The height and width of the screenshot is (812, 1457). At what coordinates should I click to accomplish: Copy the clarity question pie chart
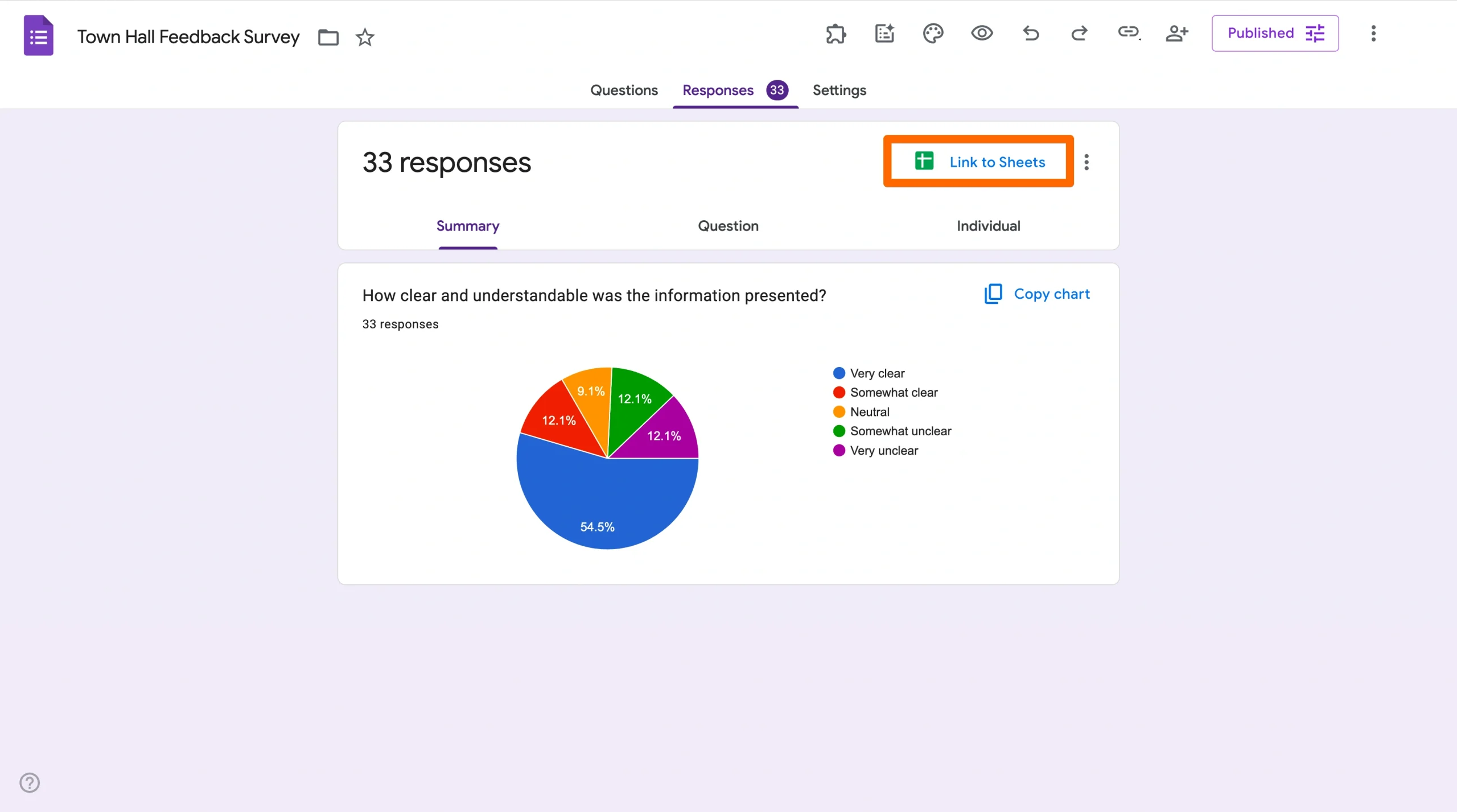click(x=1037, y=294)
